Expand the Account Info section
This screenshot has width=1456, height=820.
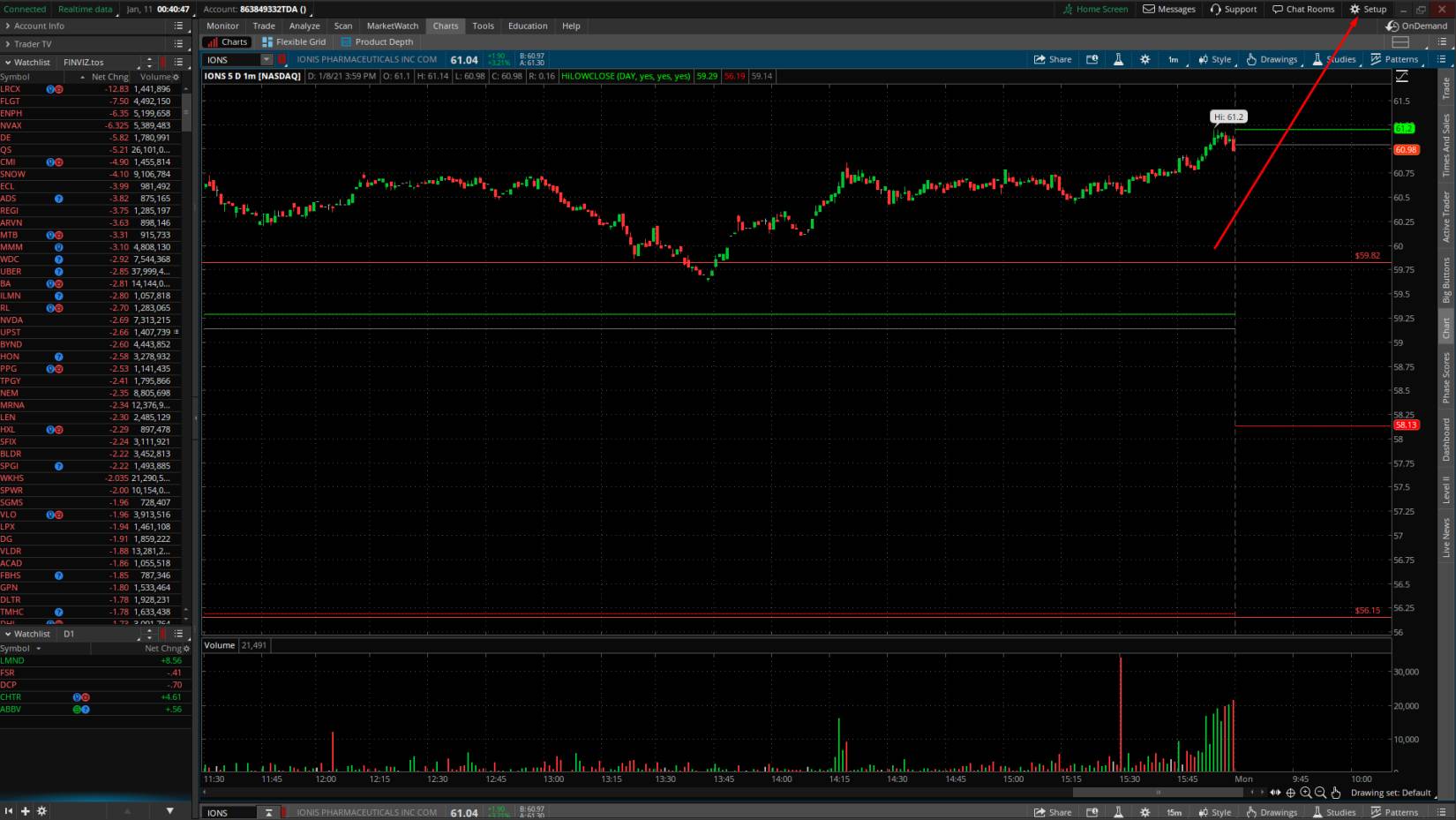pyautogui.click(x=8, y=26)
